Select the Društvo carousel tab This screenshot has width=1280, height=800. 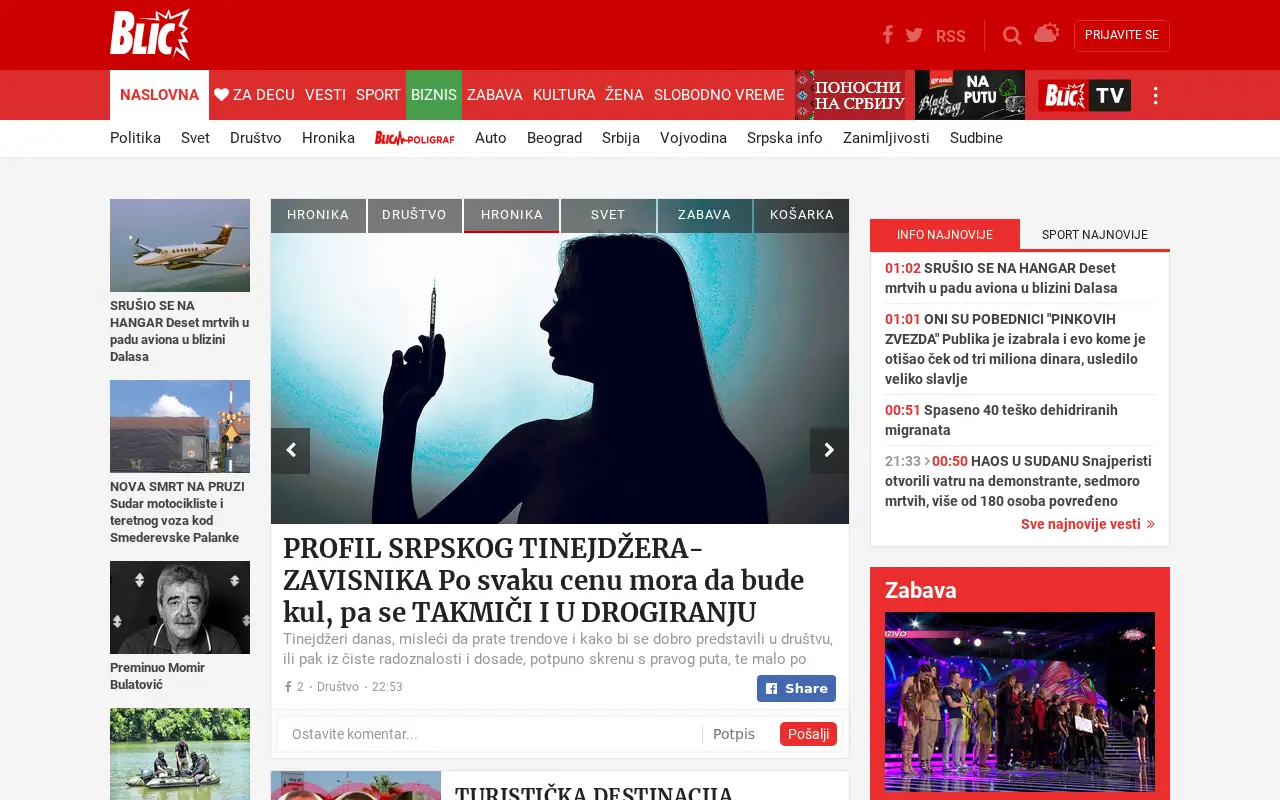414,215
